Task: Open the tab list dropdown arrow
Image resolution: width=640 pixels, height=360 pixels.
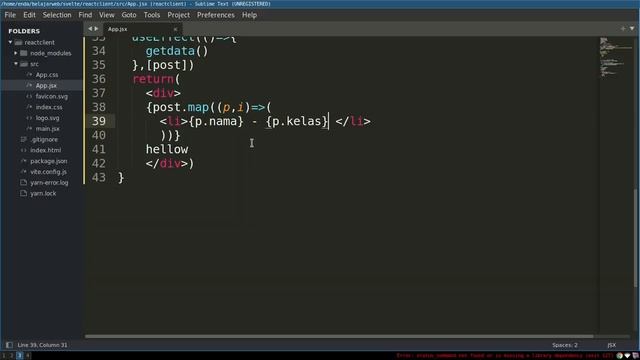Action: point(632,29)
